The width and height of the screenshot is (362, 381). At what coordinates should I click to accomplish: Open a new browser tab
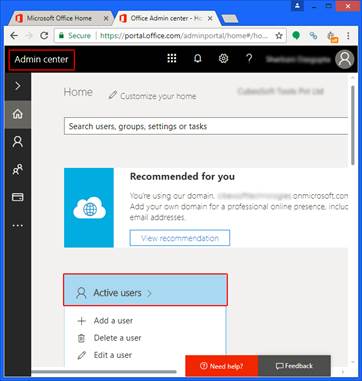point(230,19)
